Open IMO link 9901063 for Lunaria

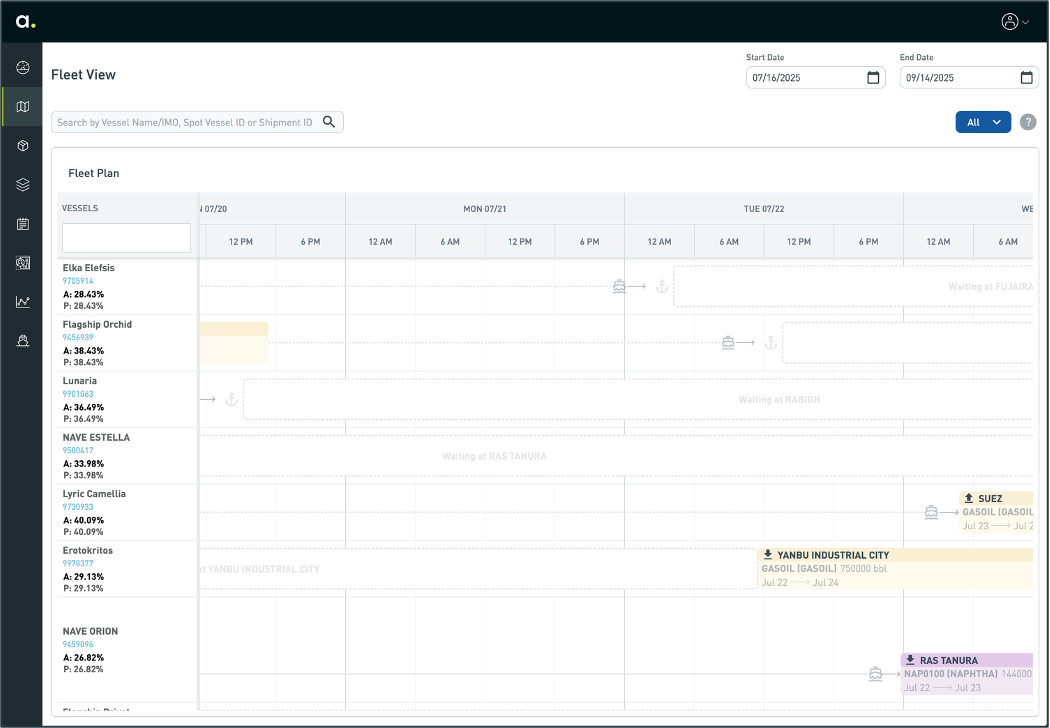78,394
